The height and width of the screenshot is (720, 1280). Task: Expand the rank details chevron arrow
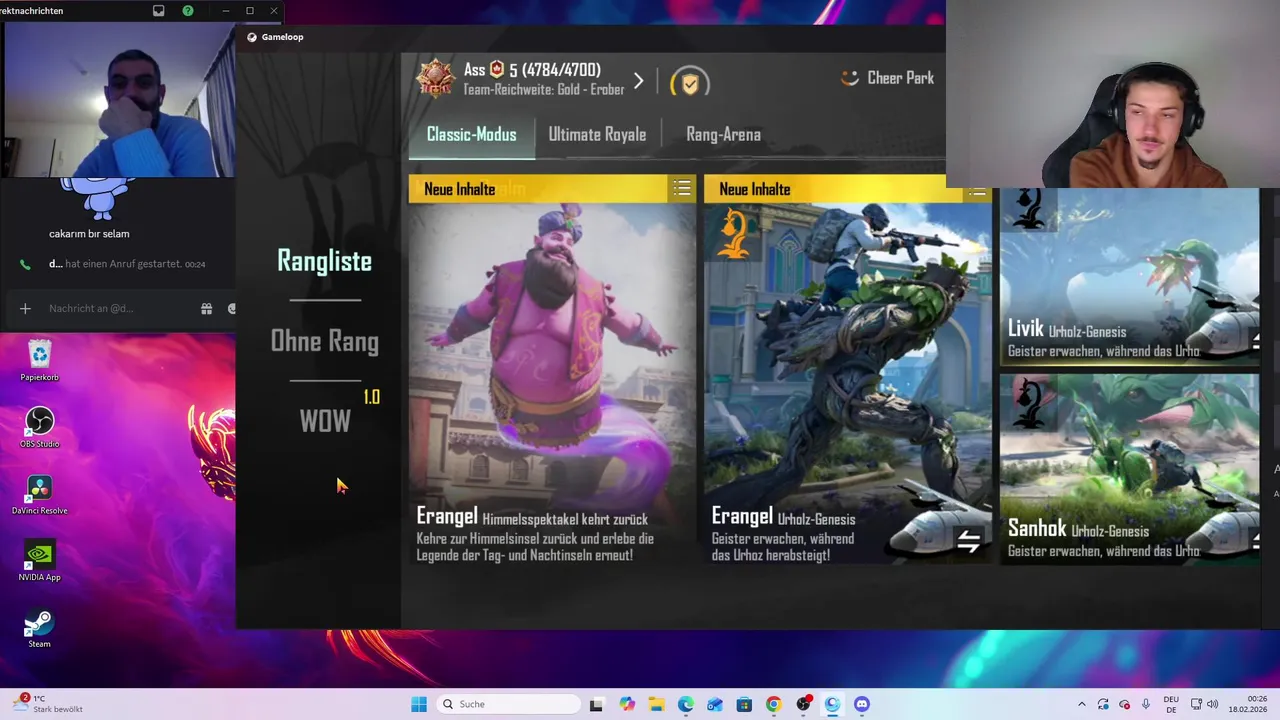639,81
